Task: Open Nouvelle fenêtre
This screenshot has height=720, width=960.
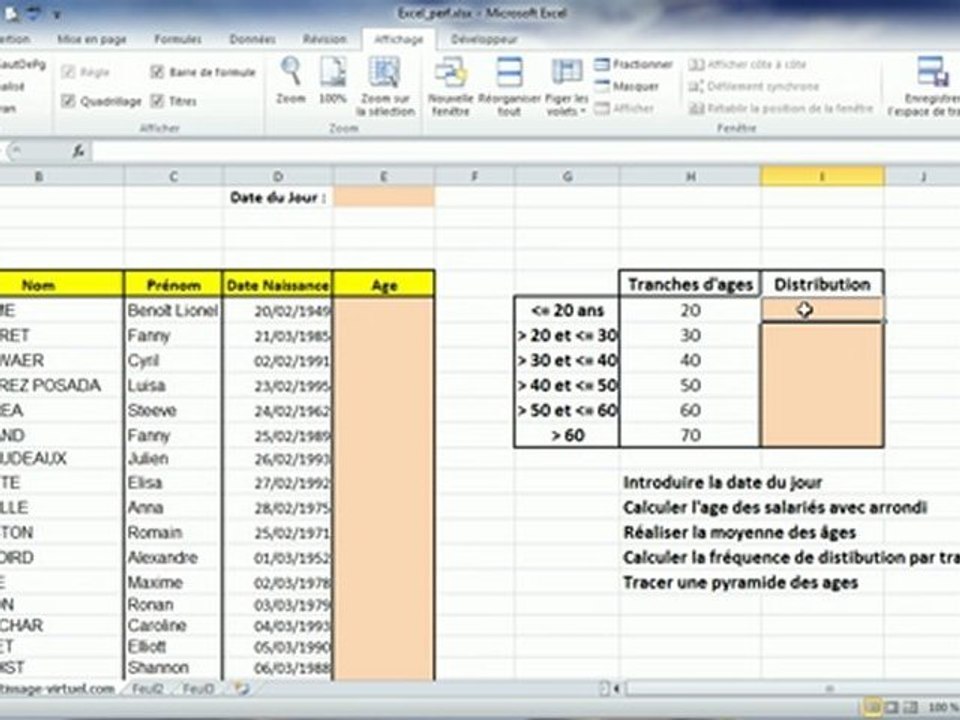Action: point(451,86)
